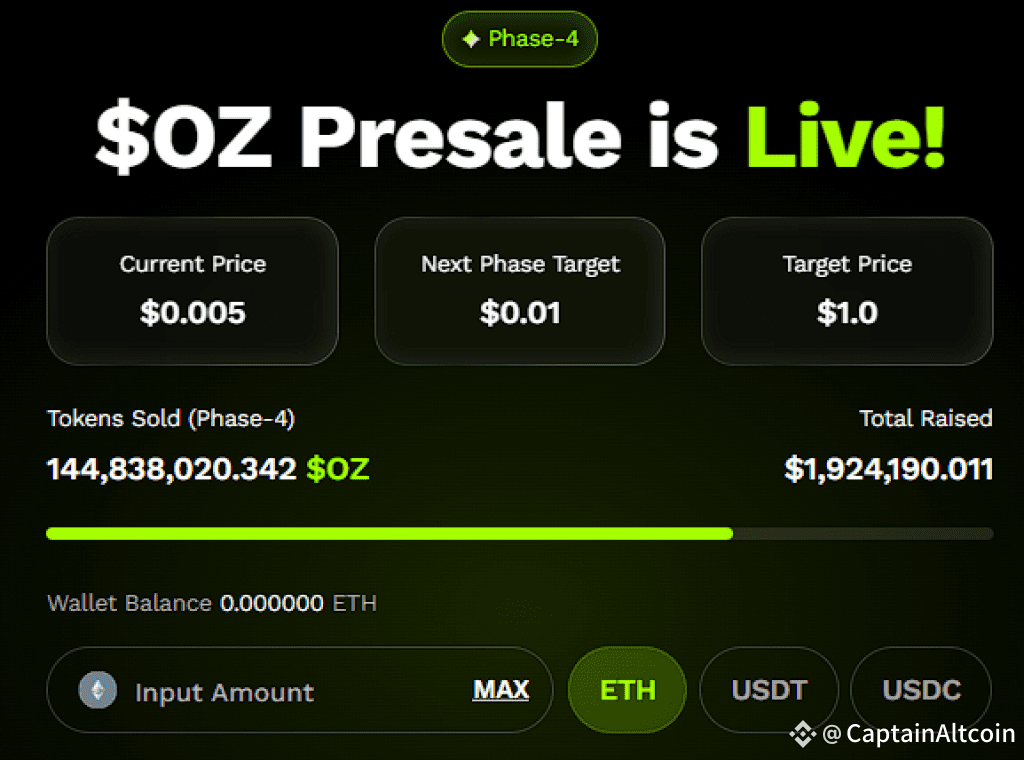The width and height of the screenshot is (1024, 760).
Task: Select the Target Price card
Action: (847, 291)
